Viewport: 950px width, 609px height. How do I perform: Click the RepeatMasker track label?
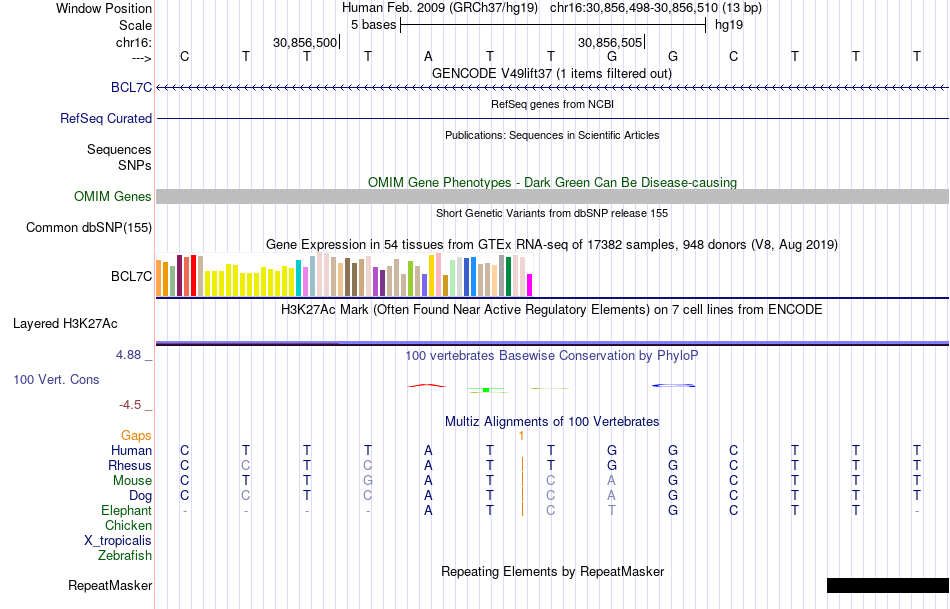pyautogui.click(x=110, y=585)
